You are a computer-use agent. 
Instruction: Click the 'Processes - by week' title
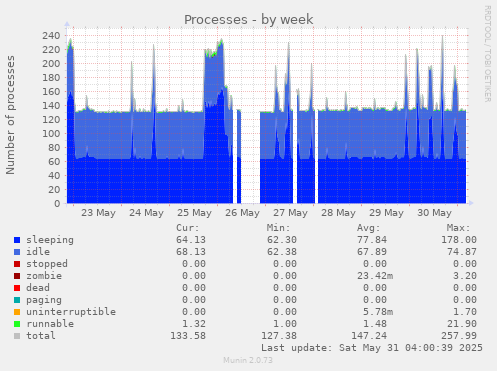coord(249,20)
